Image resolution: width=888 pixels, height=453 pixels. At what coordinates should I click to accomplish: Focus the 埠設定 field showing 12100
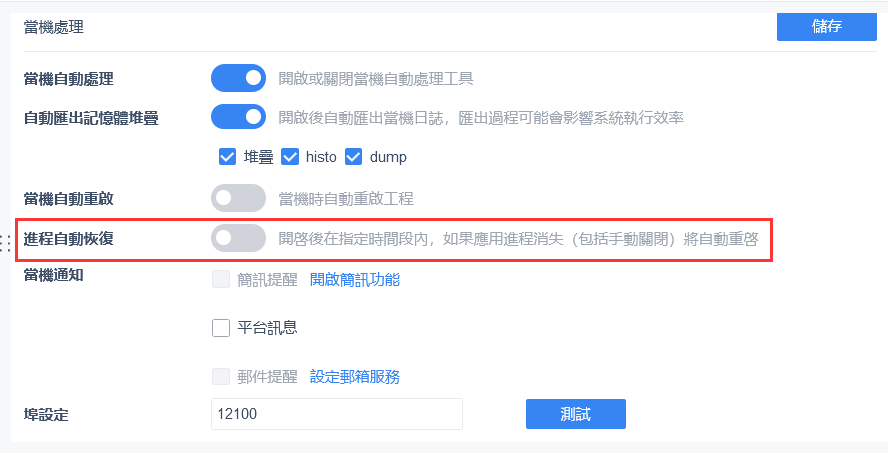337,414
